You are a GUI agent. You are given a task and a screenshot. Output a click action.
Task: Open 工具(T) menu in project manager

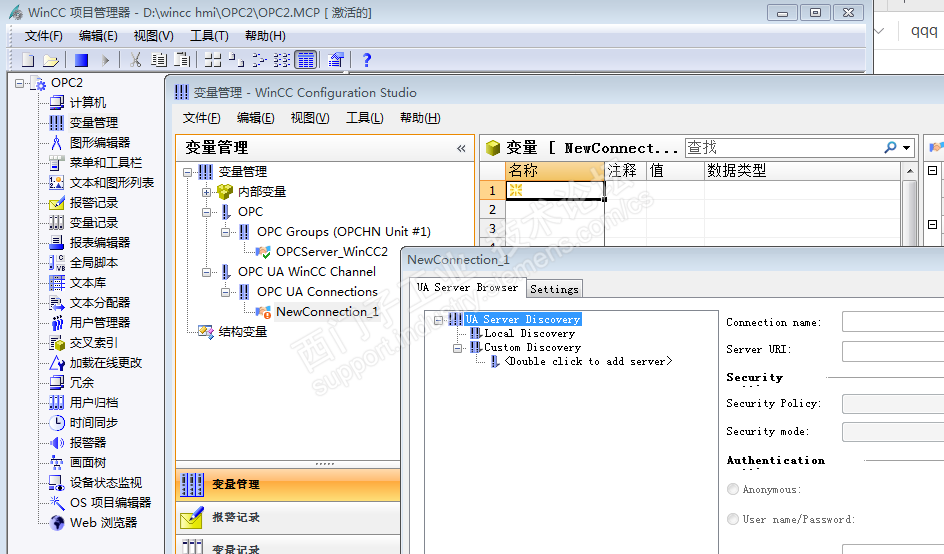[209, 36]
